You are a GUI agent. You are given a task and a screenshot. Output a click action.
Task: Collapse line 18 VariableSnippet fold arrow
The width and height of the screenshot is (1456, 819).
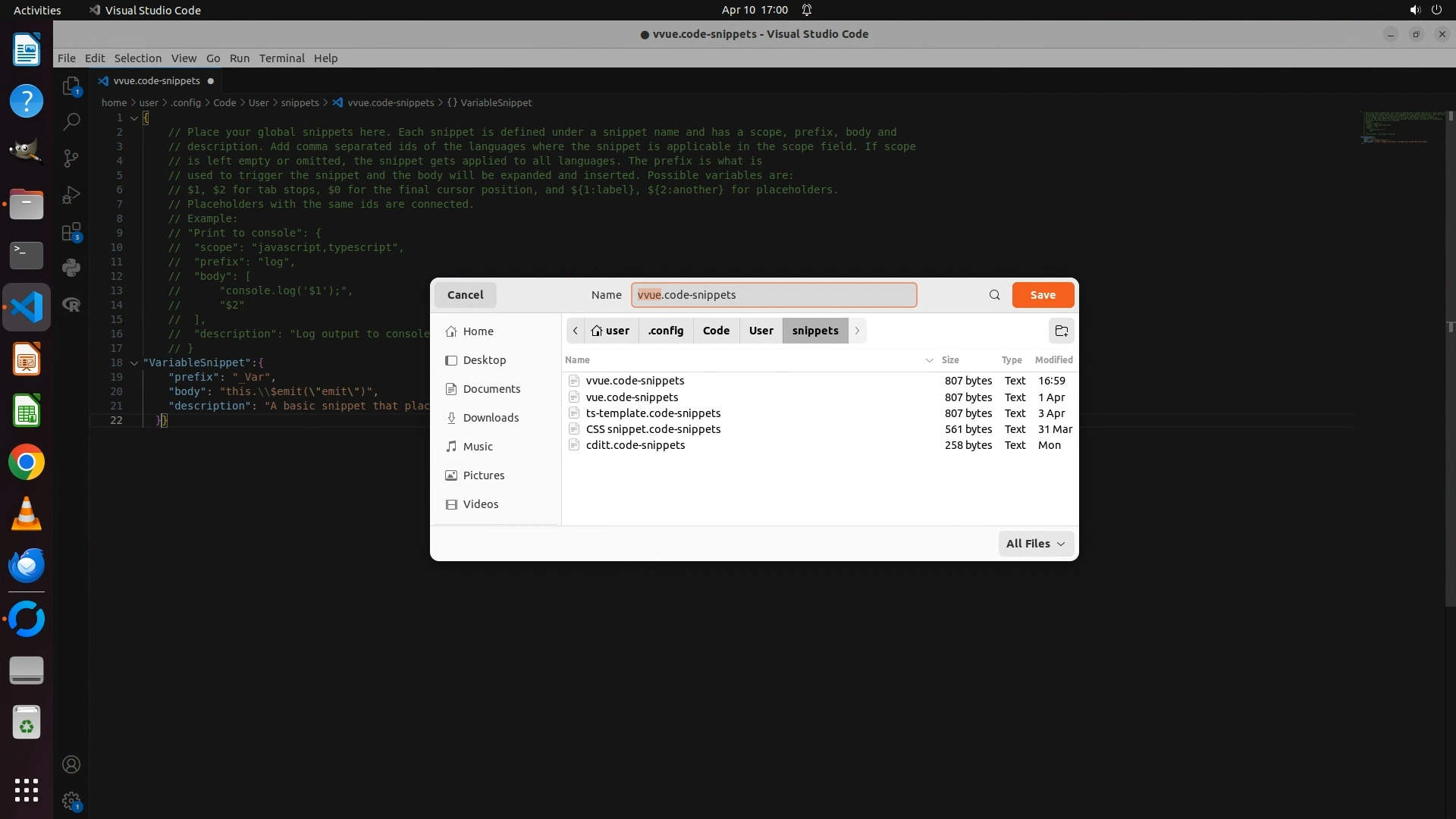(134, 363)
